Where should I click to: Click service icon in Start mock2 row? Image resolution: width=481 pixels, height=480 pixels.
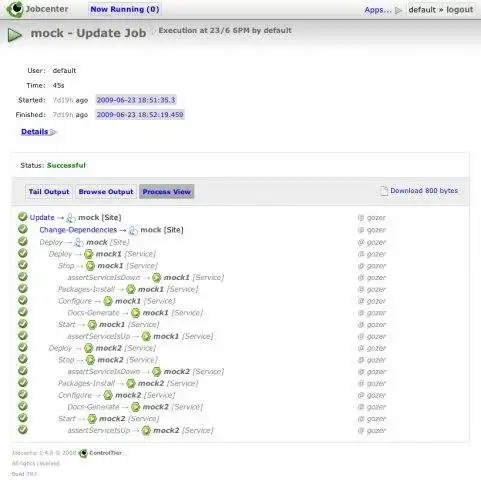92,419
